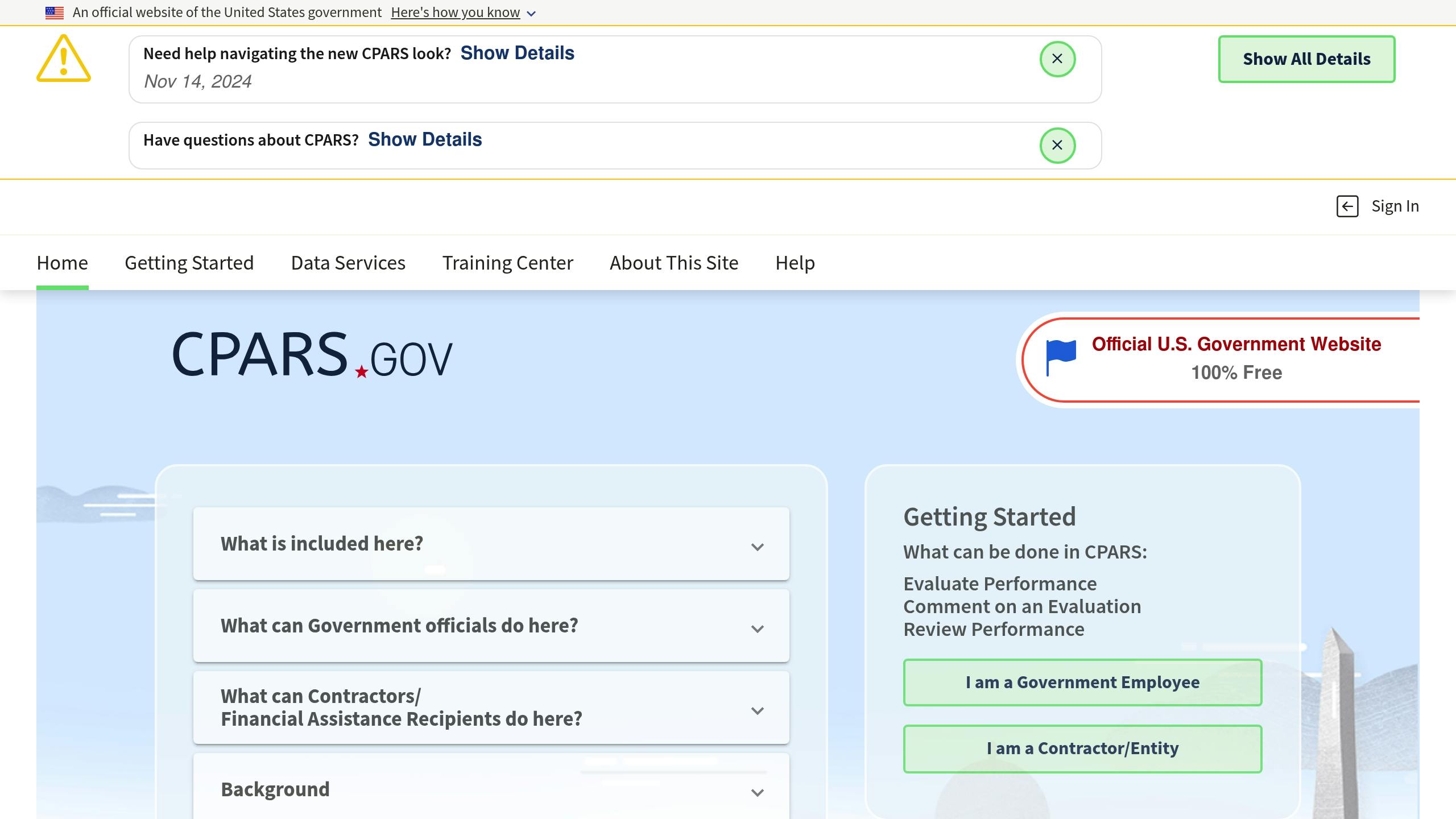Click "An official website of the United States government"
The height and width of the screenshot is (819, 1456).
coord(227,13)
